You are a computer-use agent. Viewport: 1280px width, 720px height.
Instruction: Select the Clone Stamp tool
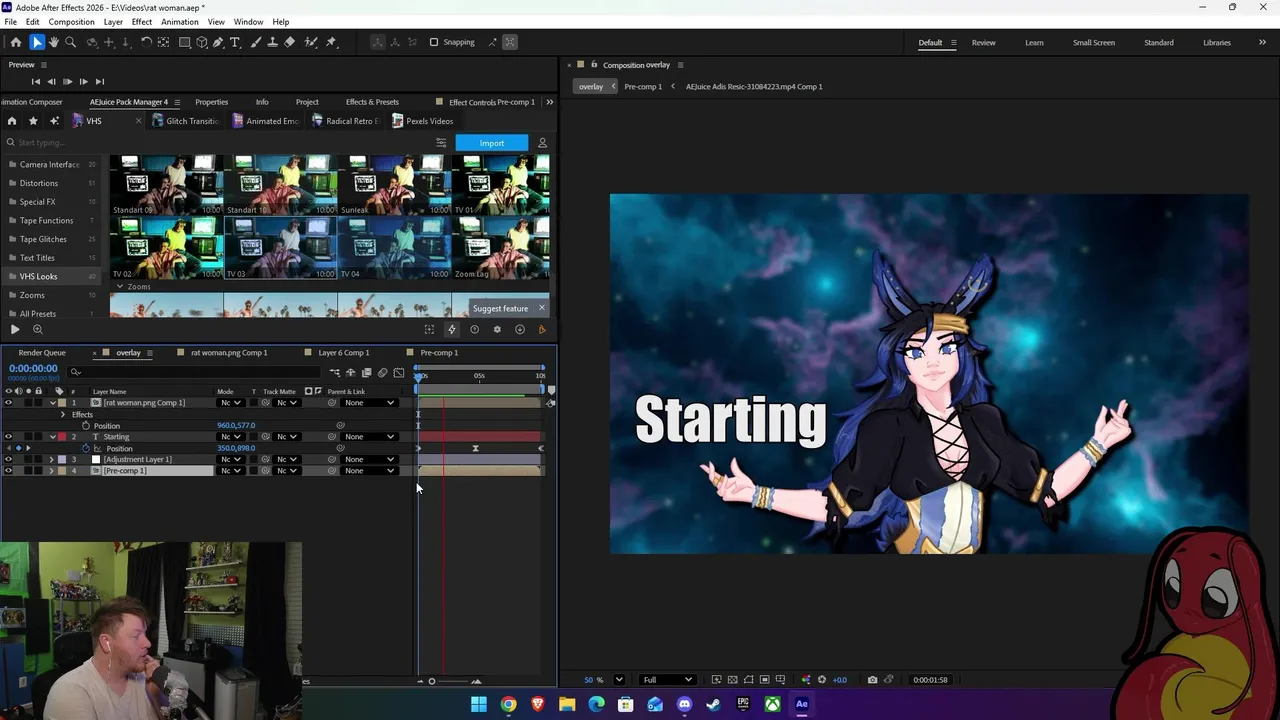(x=273, y=42)
